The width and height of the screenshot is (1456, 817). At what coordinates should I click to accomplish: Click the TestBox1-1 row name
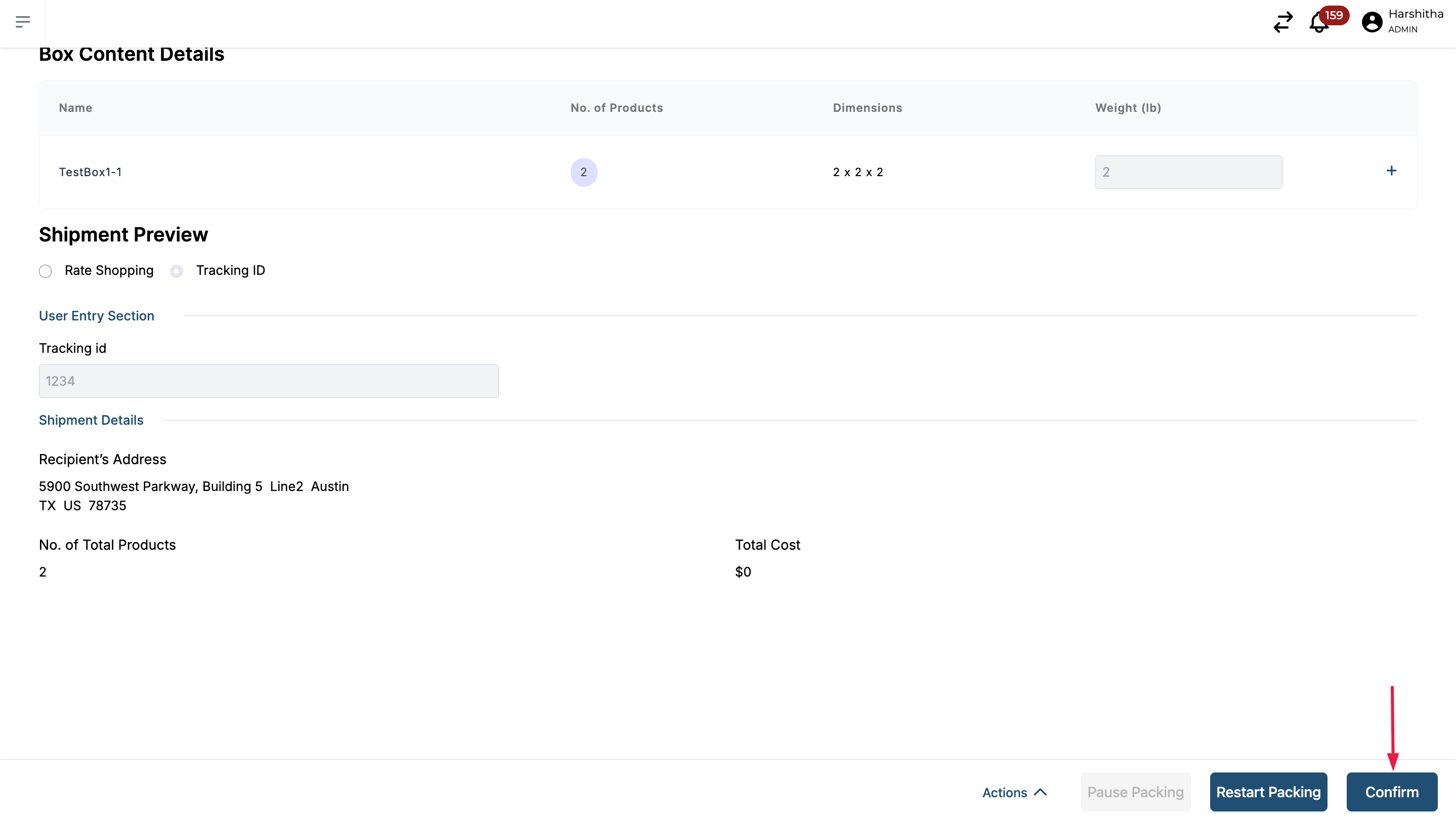pyautogui.click(x=91, y=173)
